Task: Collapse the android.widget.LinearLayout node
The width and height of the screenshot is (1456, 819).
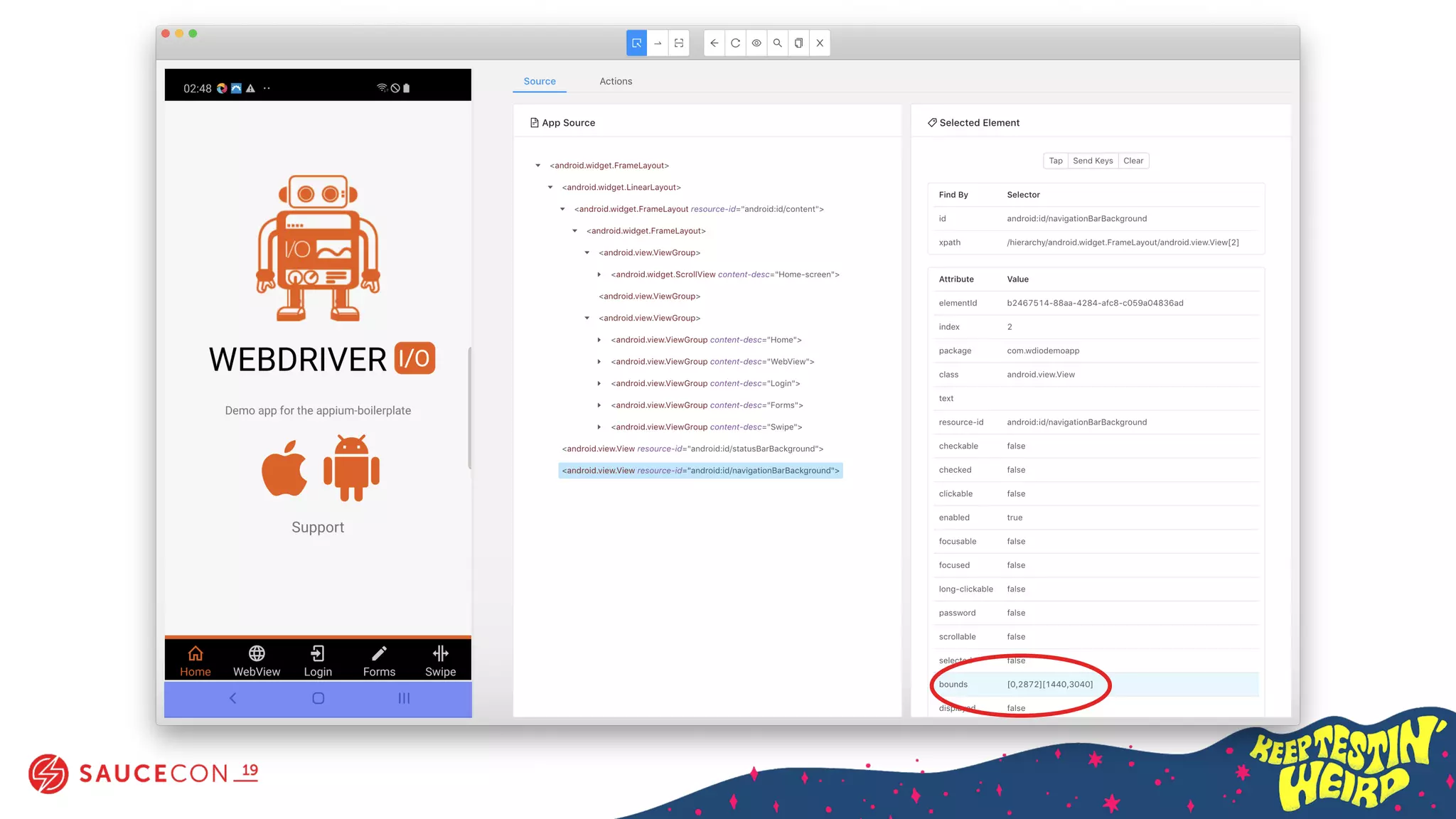Action: (550, 188)
